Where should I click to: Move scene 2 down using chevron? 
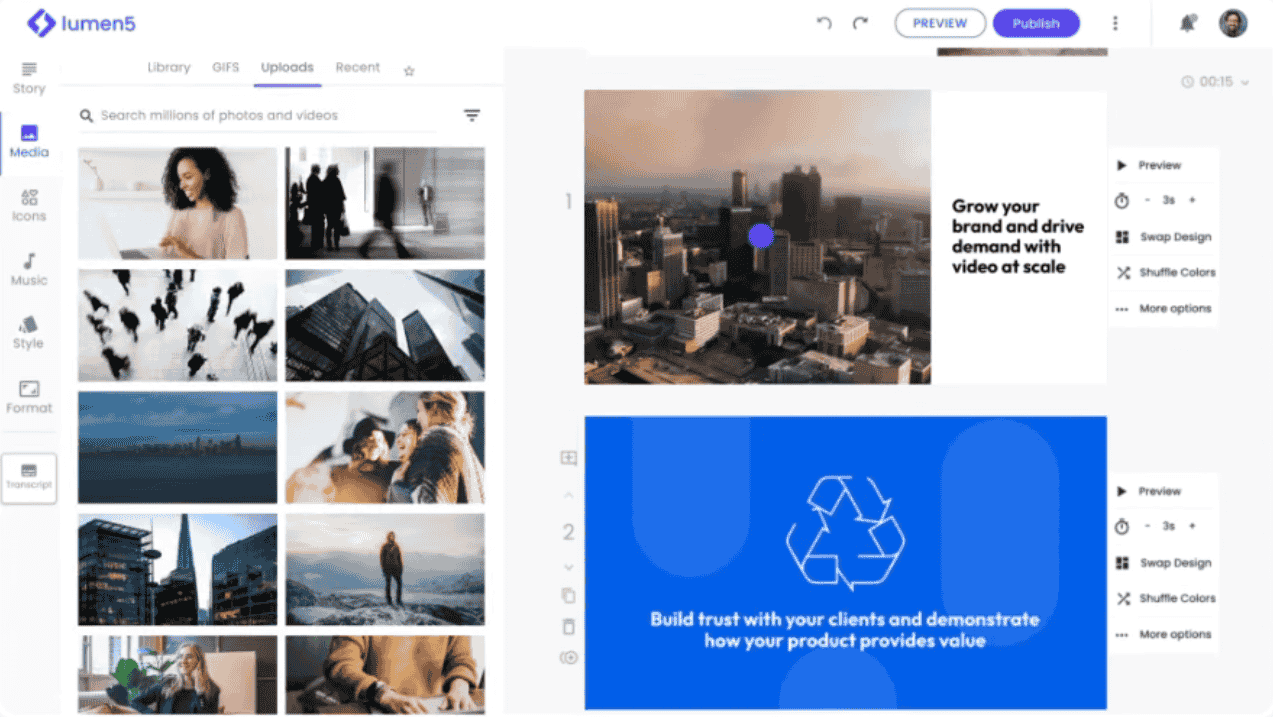568,566
